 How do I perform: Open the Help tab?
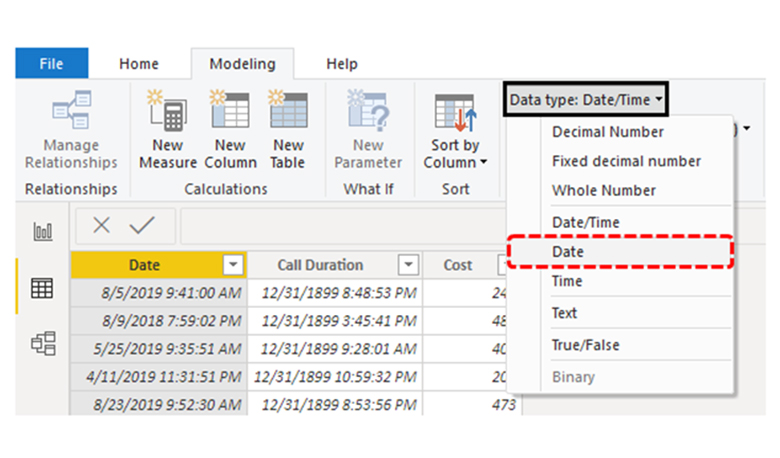[342, 64]
